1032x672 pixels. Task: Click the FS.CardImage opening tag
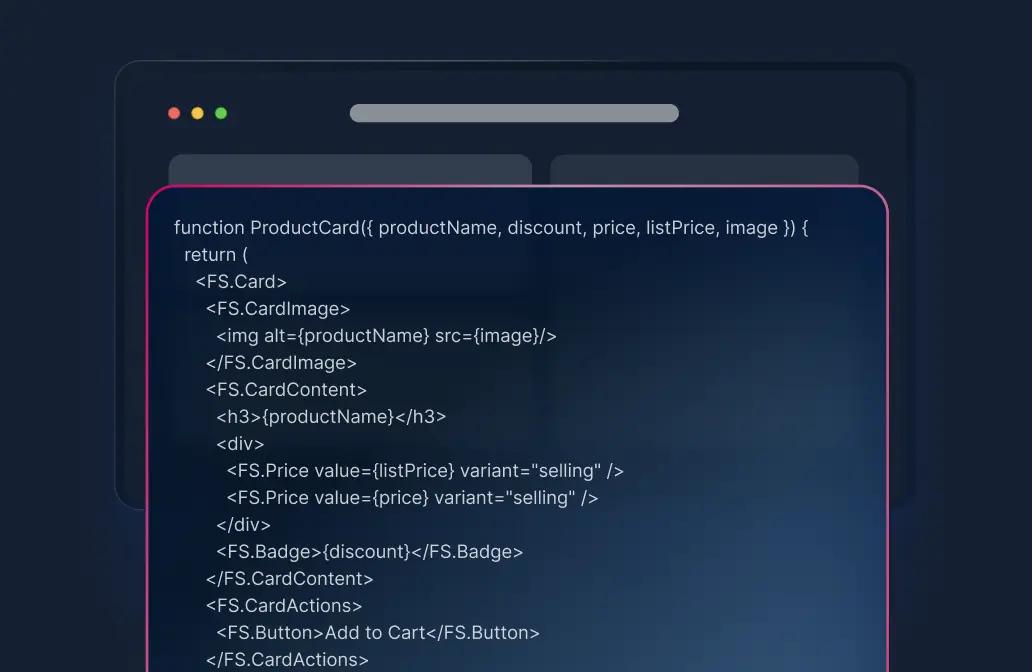click(277, 308)
